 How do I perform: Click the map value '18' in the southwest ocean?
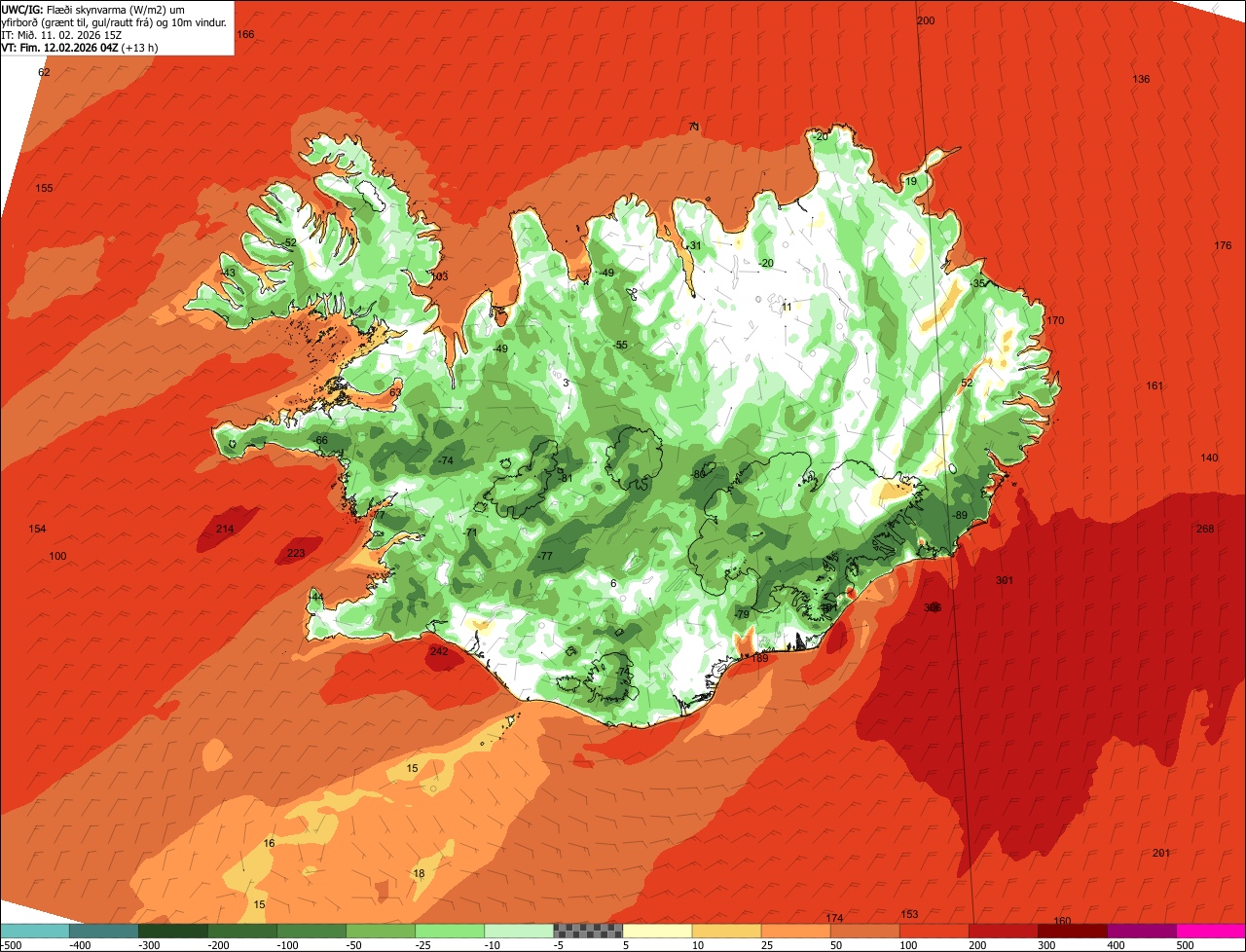tap(420, 873)
